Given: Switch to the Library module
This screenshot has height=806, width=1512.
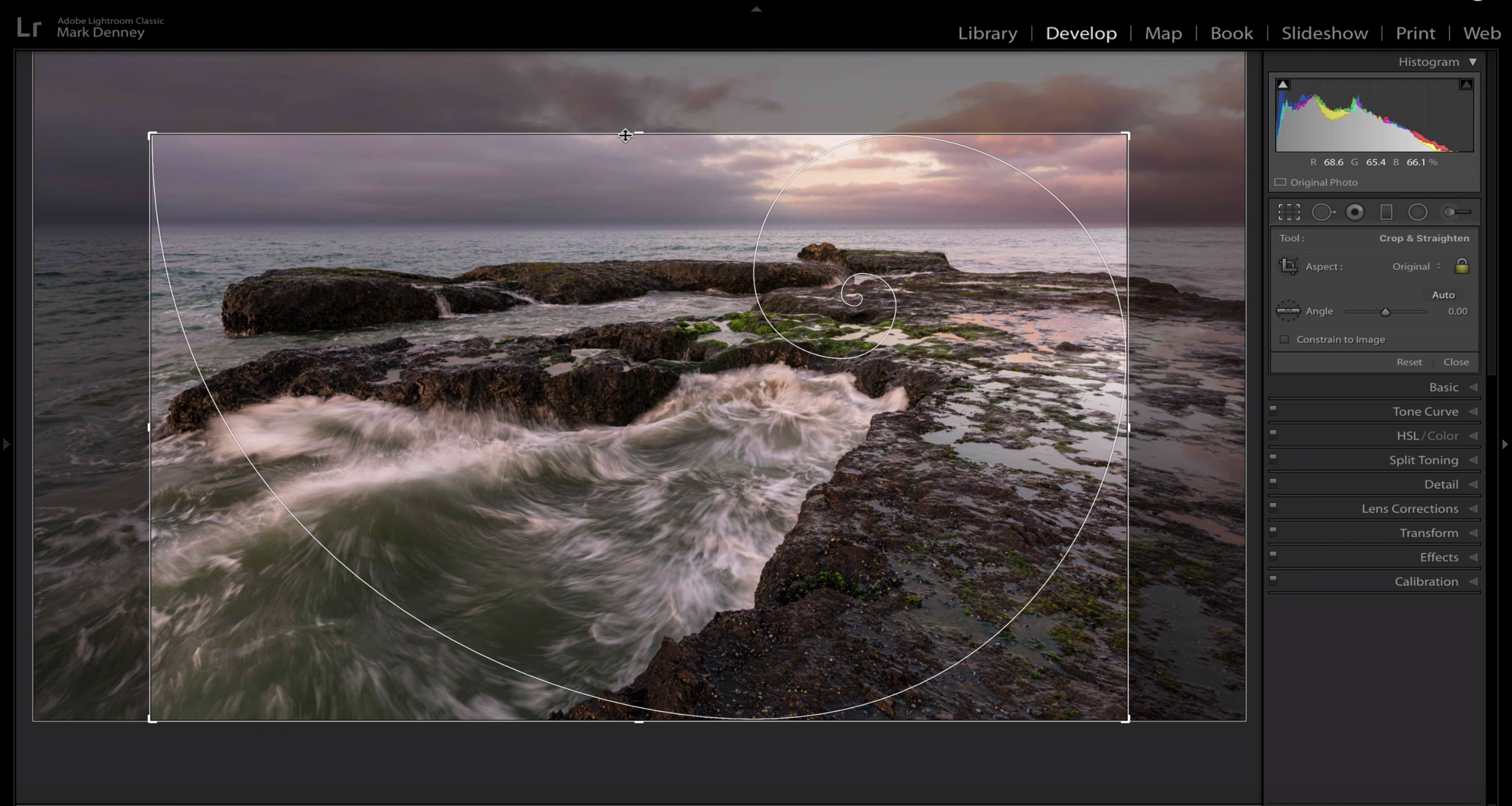Looking at the screenshot, I should [x=987, y=33].
